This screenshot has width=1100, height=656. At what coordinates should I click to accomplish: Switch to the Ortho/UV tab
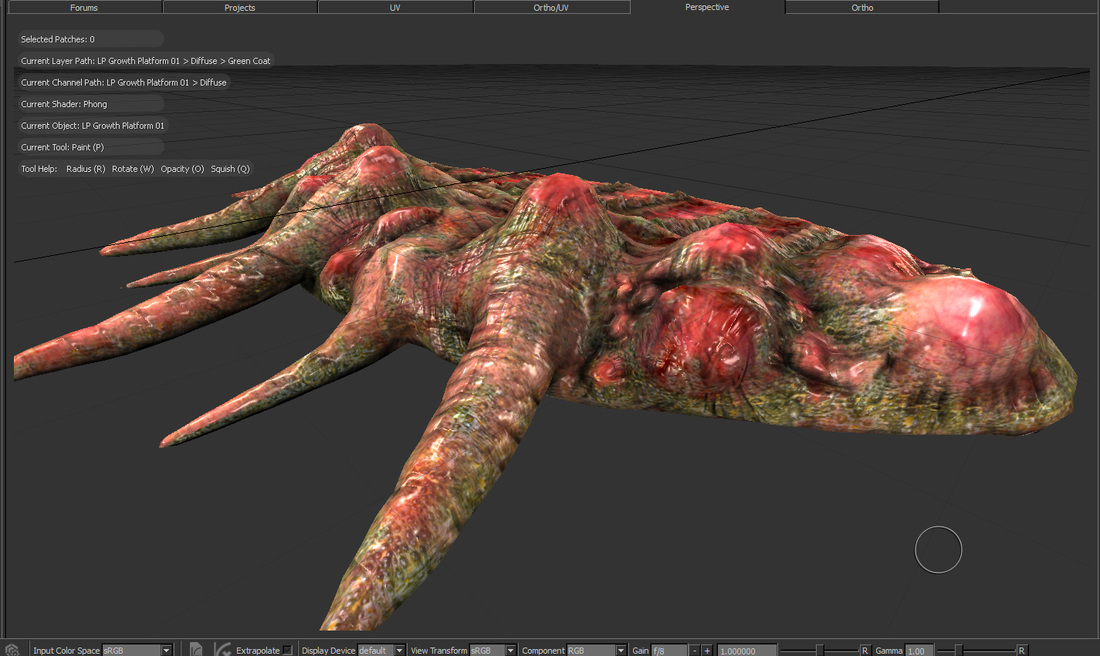552,8
